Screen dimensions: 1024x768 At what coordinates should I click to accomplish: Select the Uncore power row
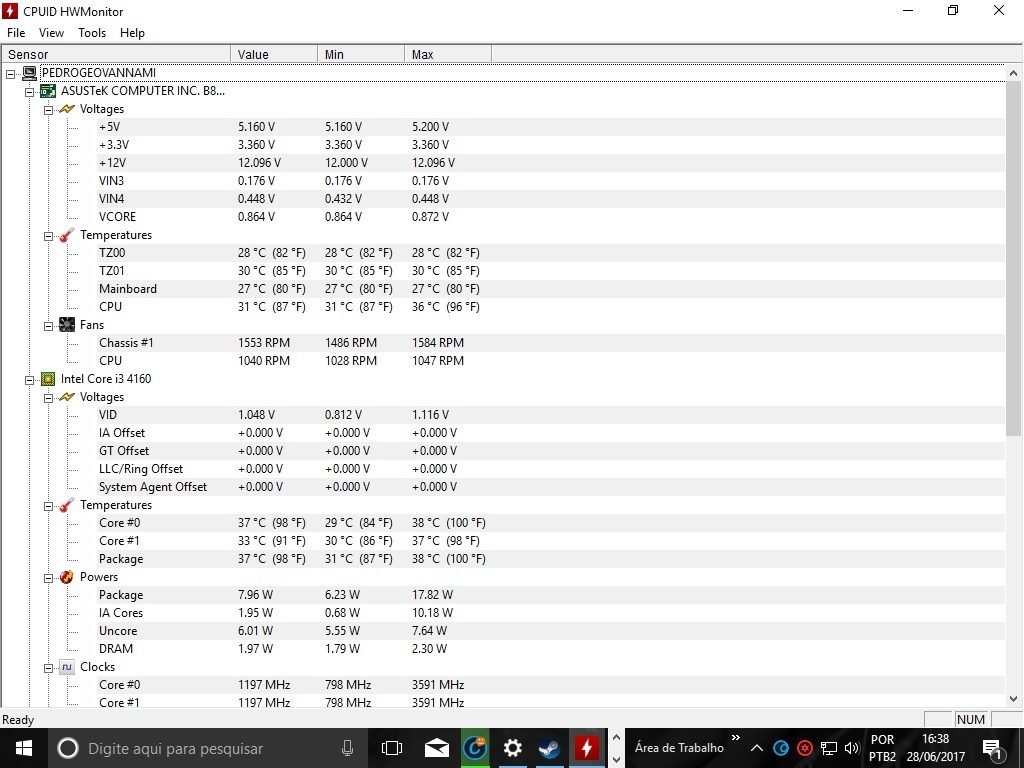(551, 631)
